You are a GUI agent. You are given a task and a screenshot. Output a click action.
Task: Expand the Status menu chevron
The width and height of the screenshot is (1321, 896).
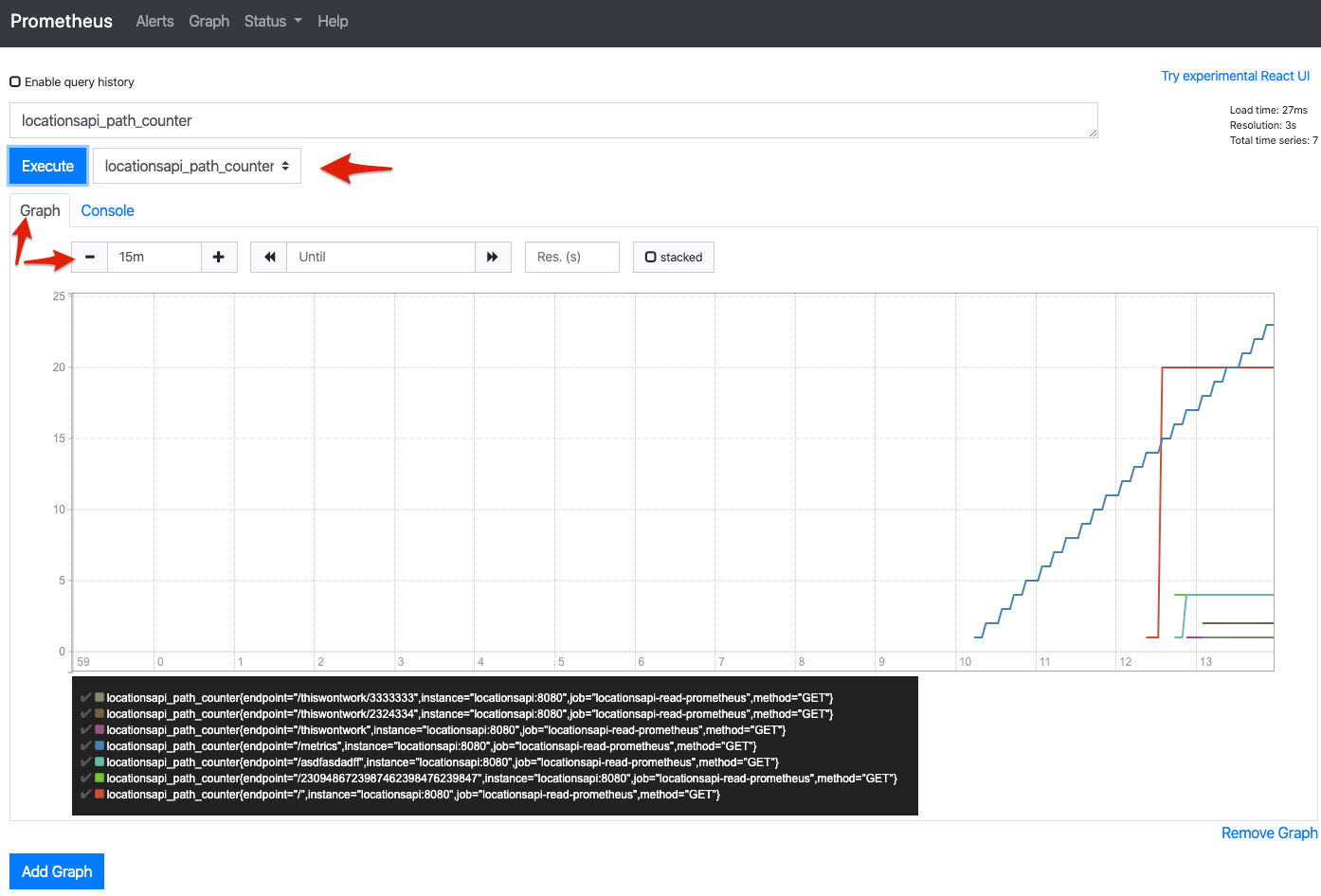298,21
